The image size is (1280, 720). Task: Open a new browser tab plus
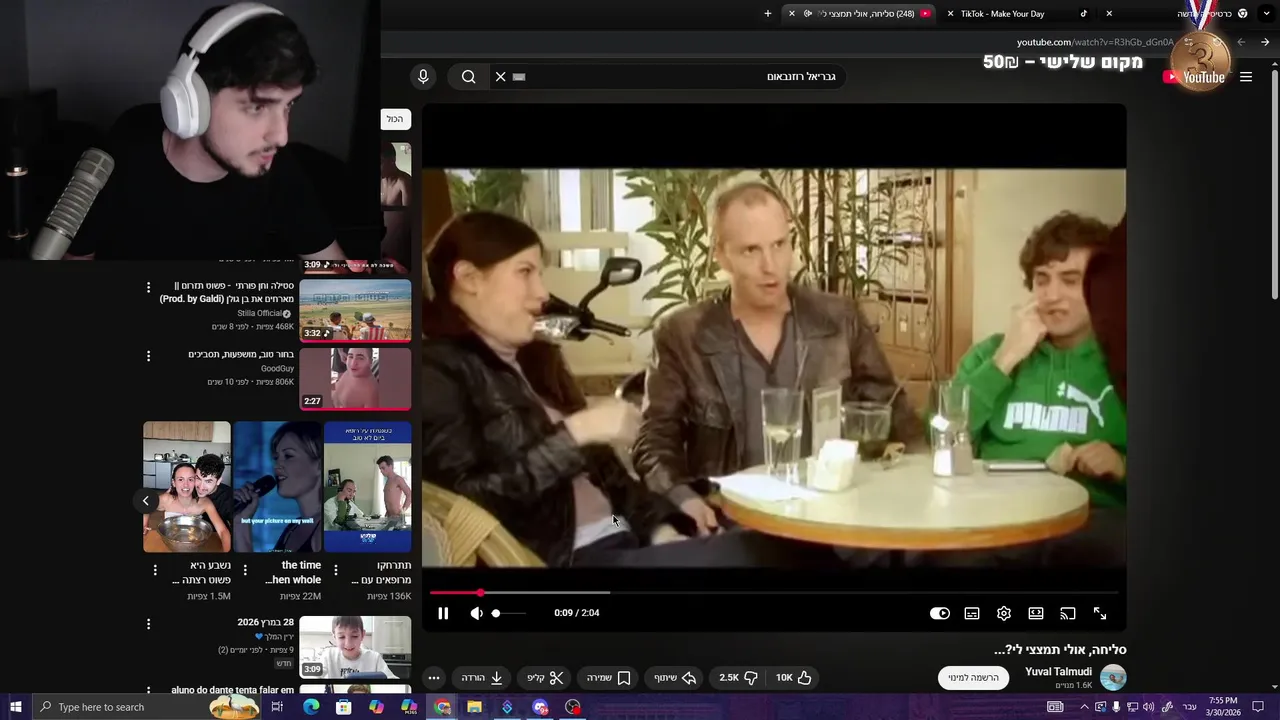(768, 14)
